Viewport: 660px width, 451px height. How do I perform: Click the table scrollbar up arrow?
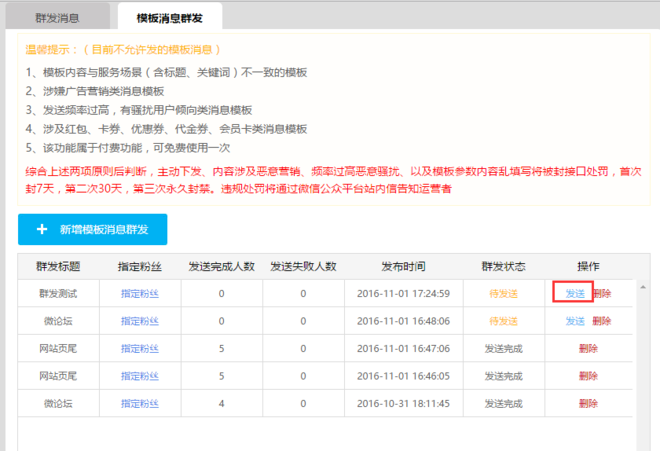click(x=643, y=287)
